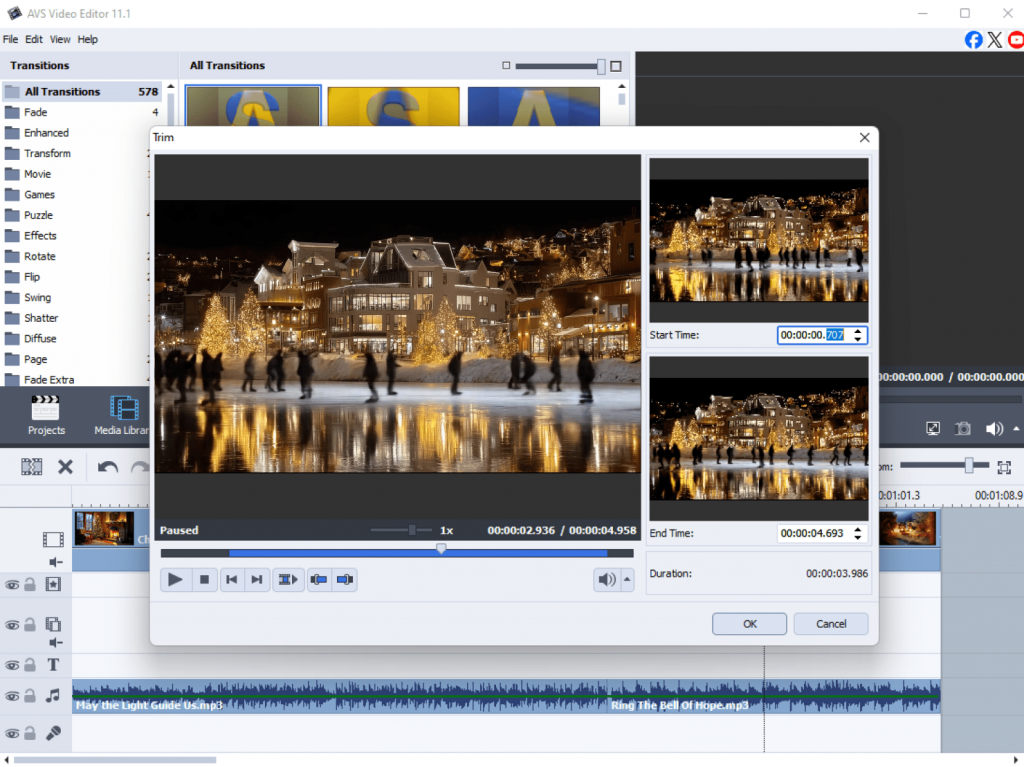This screenshot has height=767, width=1024.
Task: Open the Facebook share icon
Action: click(x=973, y=39)
